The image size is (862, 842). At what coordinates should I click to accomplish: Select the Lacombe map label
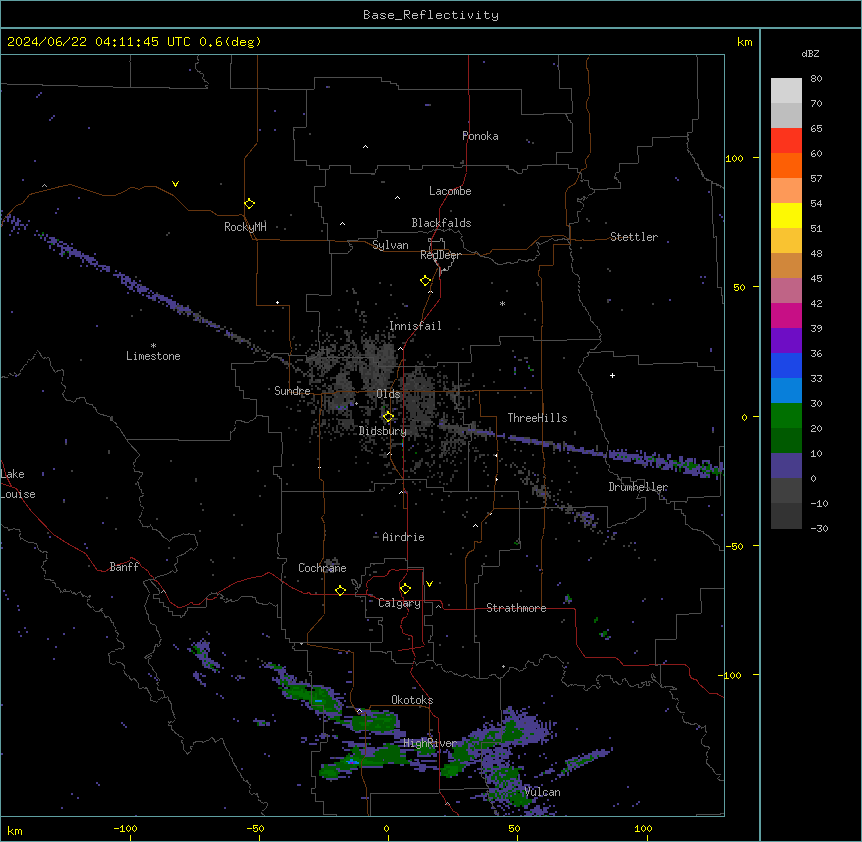point(450,191)
